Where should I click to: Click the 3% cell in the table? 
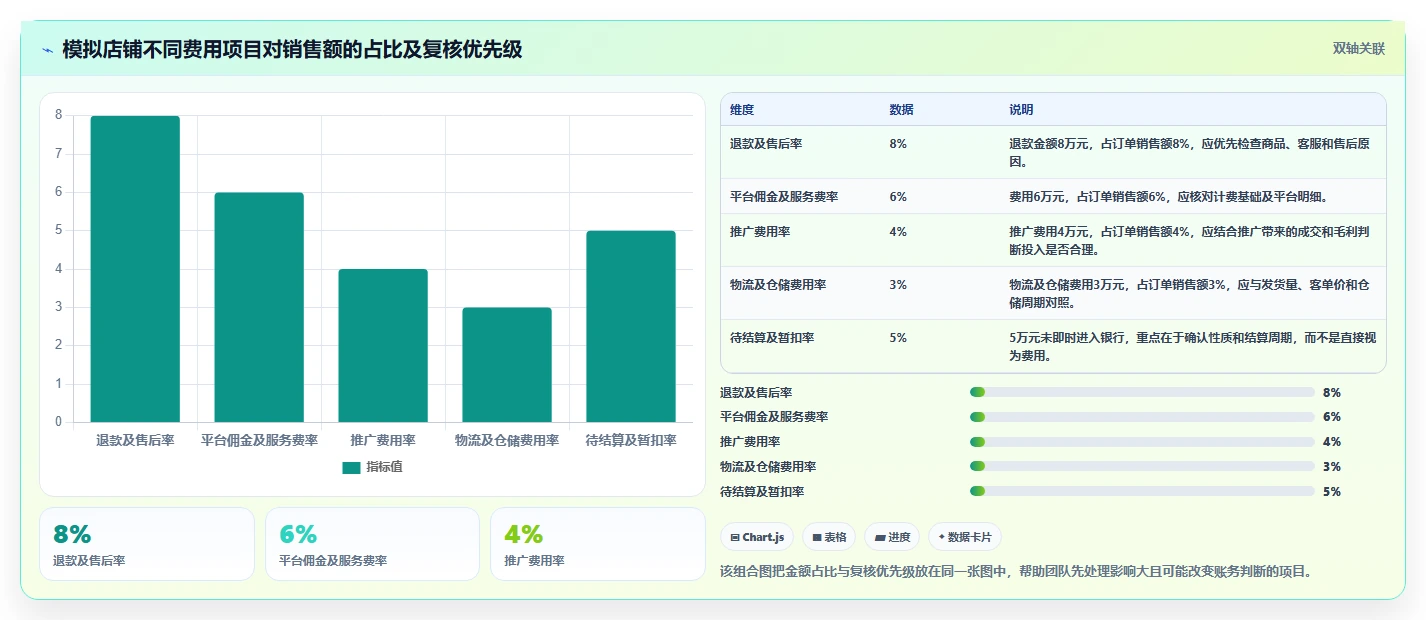point(898,285)
